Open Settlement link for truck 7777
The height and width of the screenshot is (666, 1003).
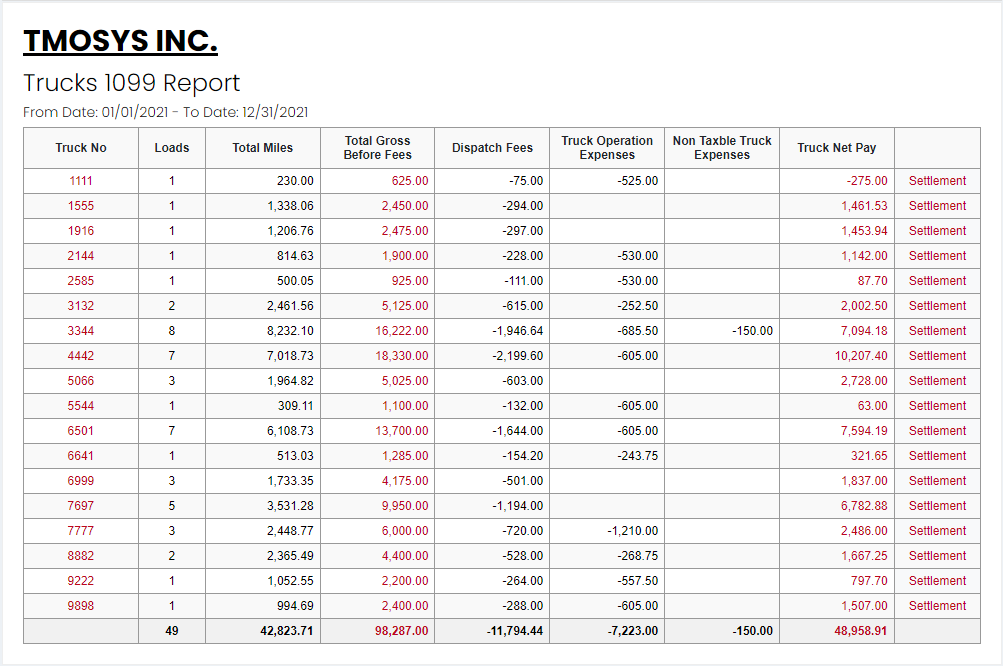click(937, 530)
